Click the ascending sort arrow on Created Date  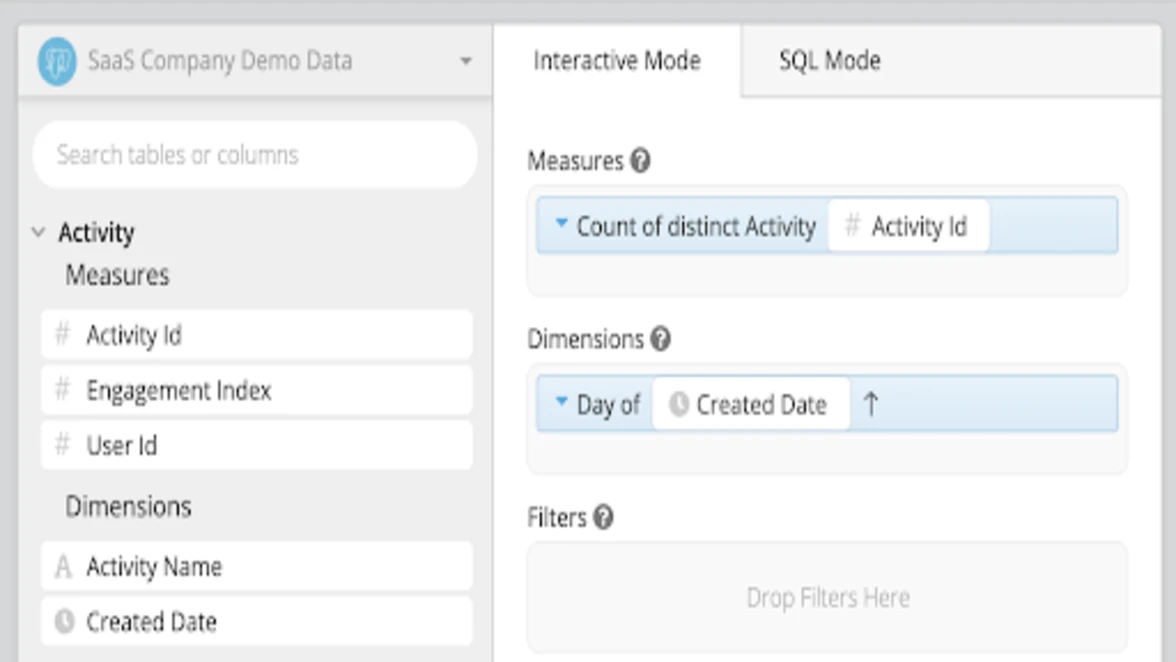[x=871, y=405]
